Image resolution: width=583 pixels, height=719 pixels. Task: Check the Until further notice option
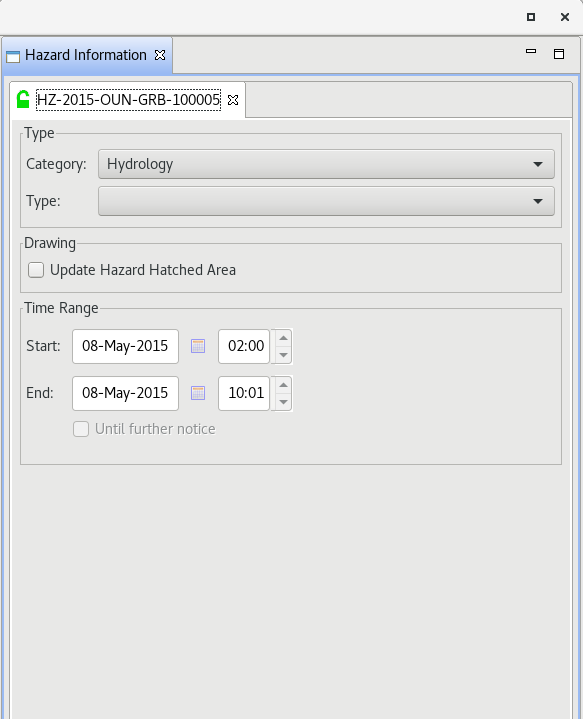click(x=81, y=429)
